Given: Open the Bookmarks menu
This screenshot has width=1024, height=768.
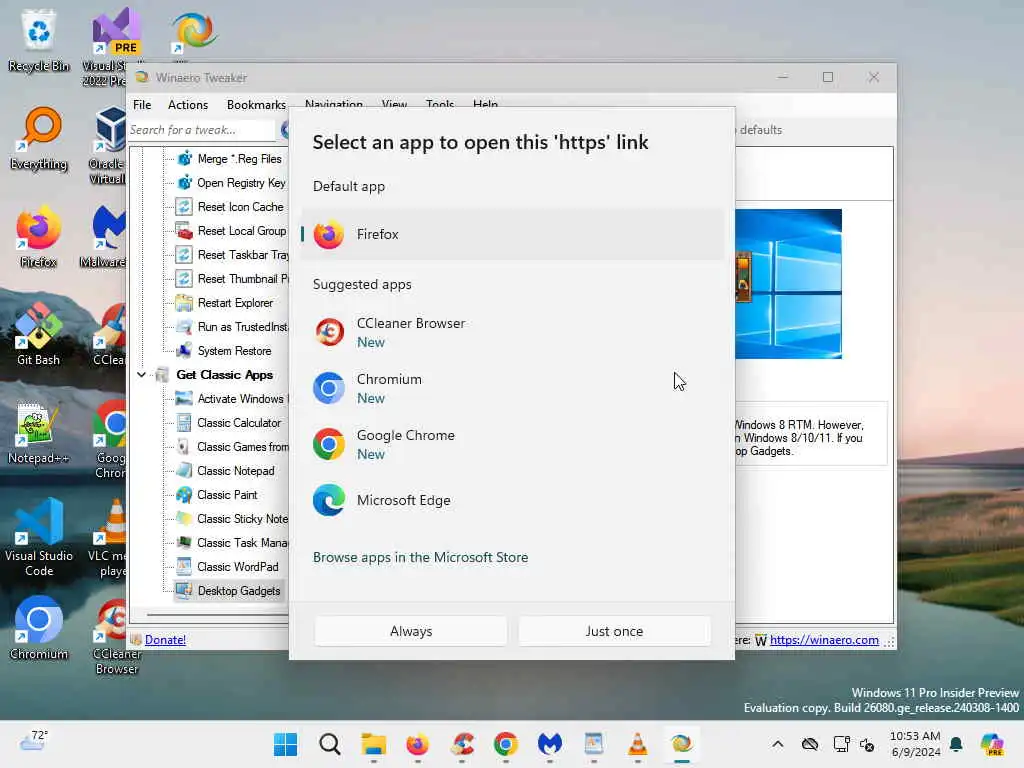Looking at the screenshot, I should coord(256,104).
